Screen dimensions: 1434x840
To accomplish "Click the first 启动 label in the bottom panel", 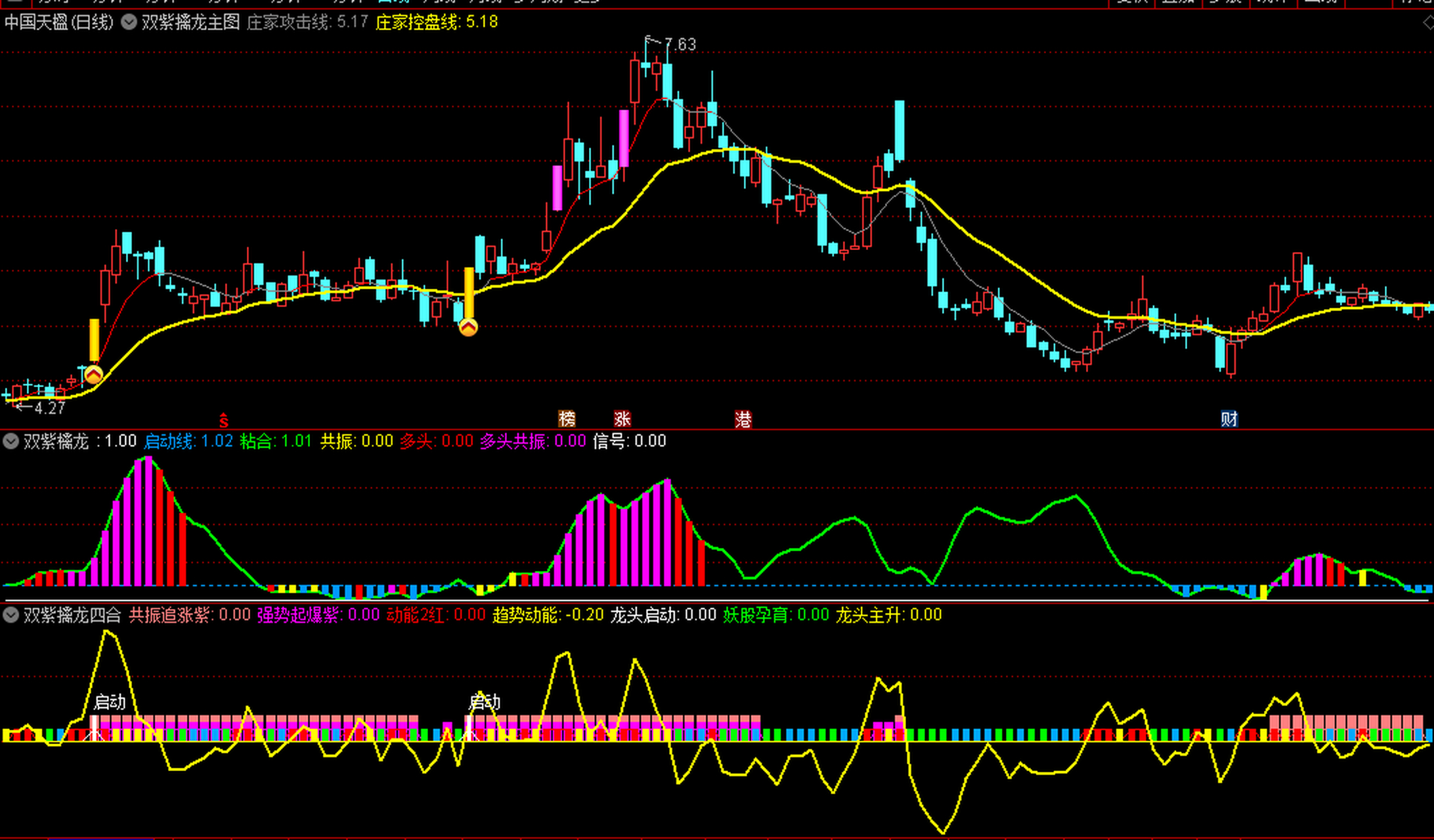I will (109, 702).
